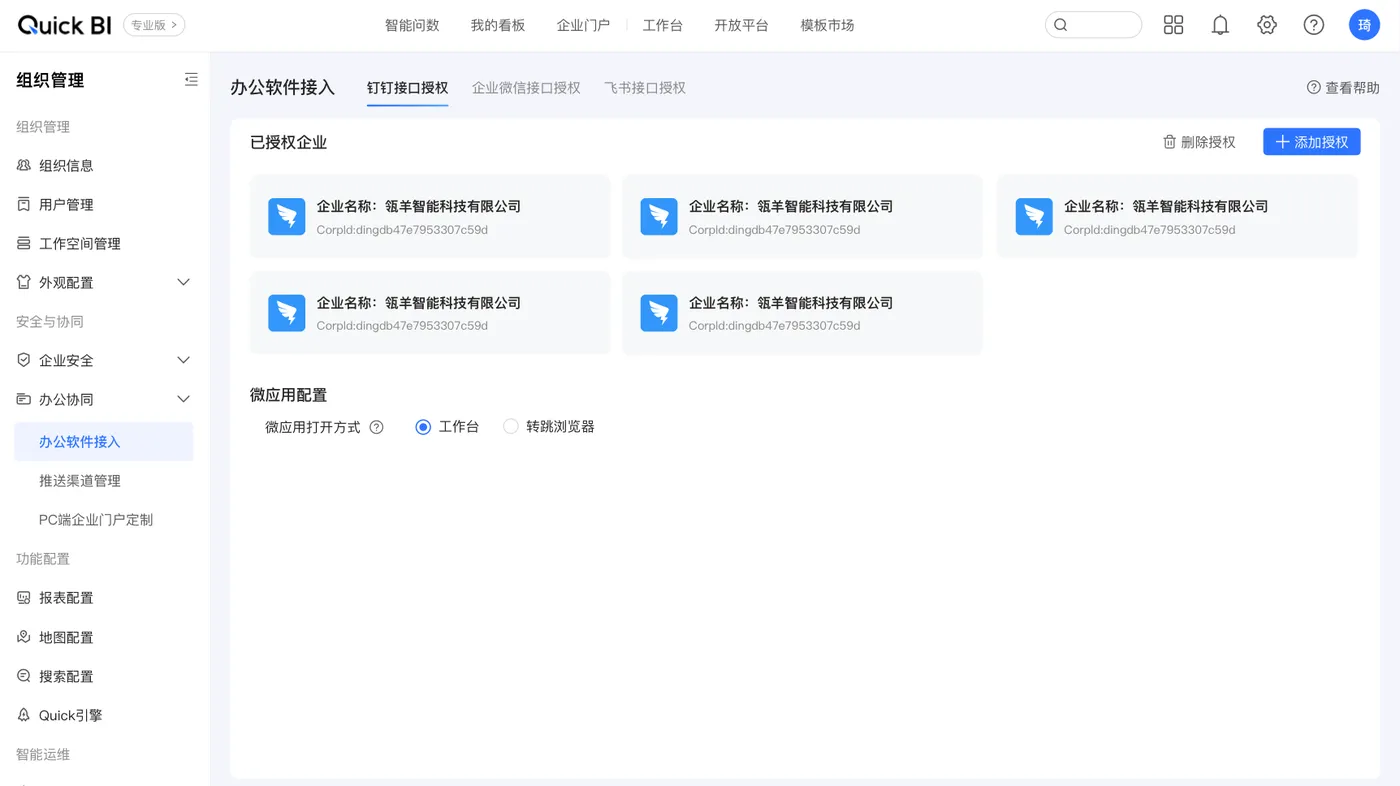Click the help question mark in top bar
The image size is (1400, 786).
pyautogui.click(x=1314, y=25)
